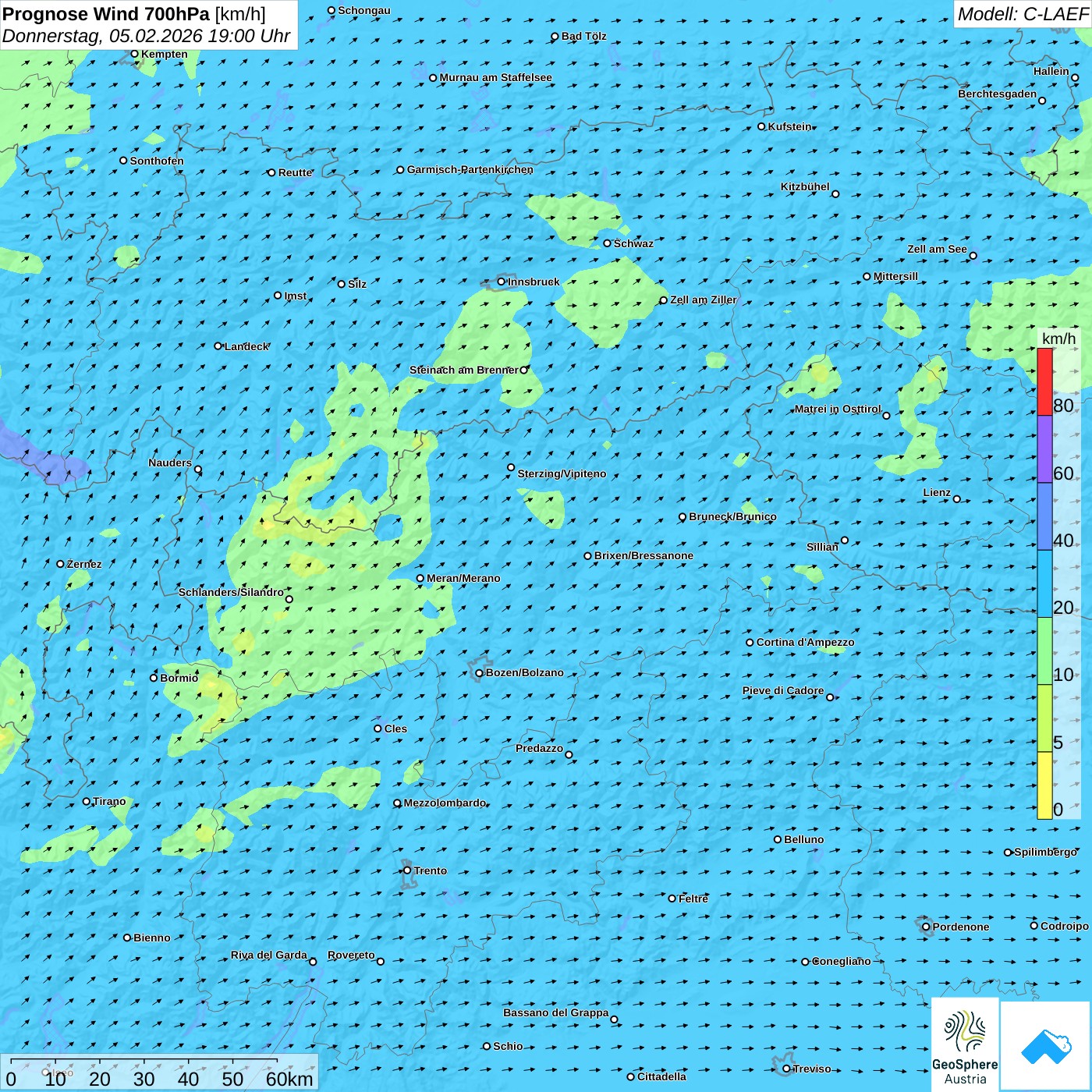The height and width of the screenshot is (1092, 1092).
Task: Click the 'Kitzbühel' label
Action: (x=805, y=186)
